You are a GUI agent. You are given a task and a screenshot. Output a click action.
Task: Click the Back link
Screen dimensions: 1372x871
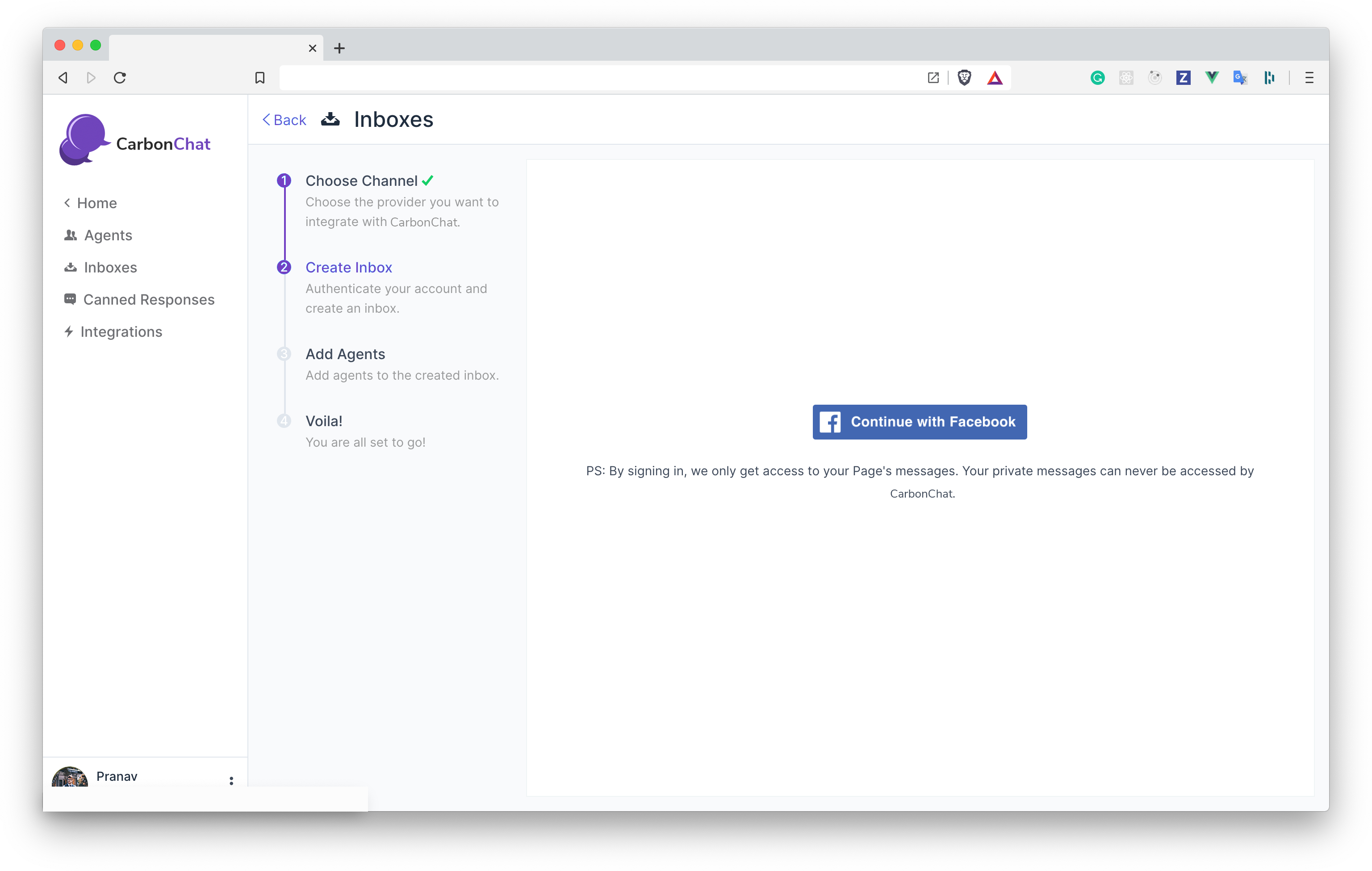(x=284, y=120)
